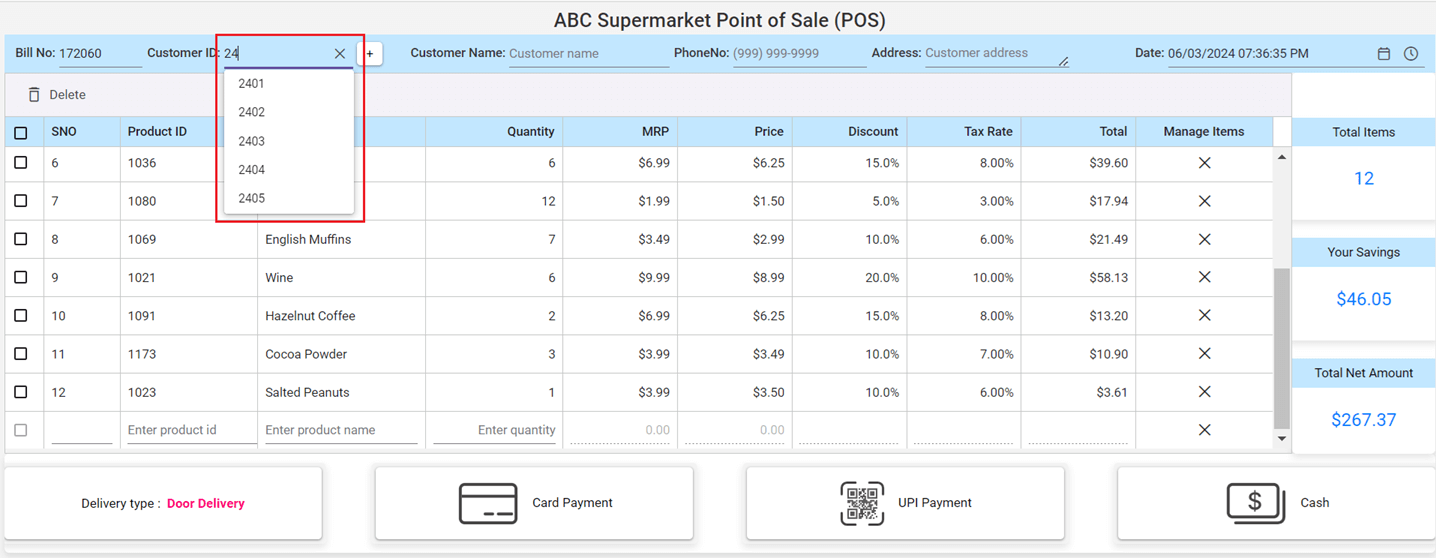Open the calendar date picker icon
This screenshot has height=558, width=1436.
click(1384, 54)
